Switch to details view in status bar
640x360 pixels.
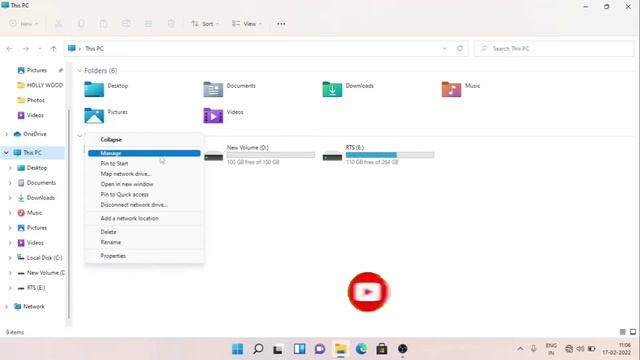622,332
